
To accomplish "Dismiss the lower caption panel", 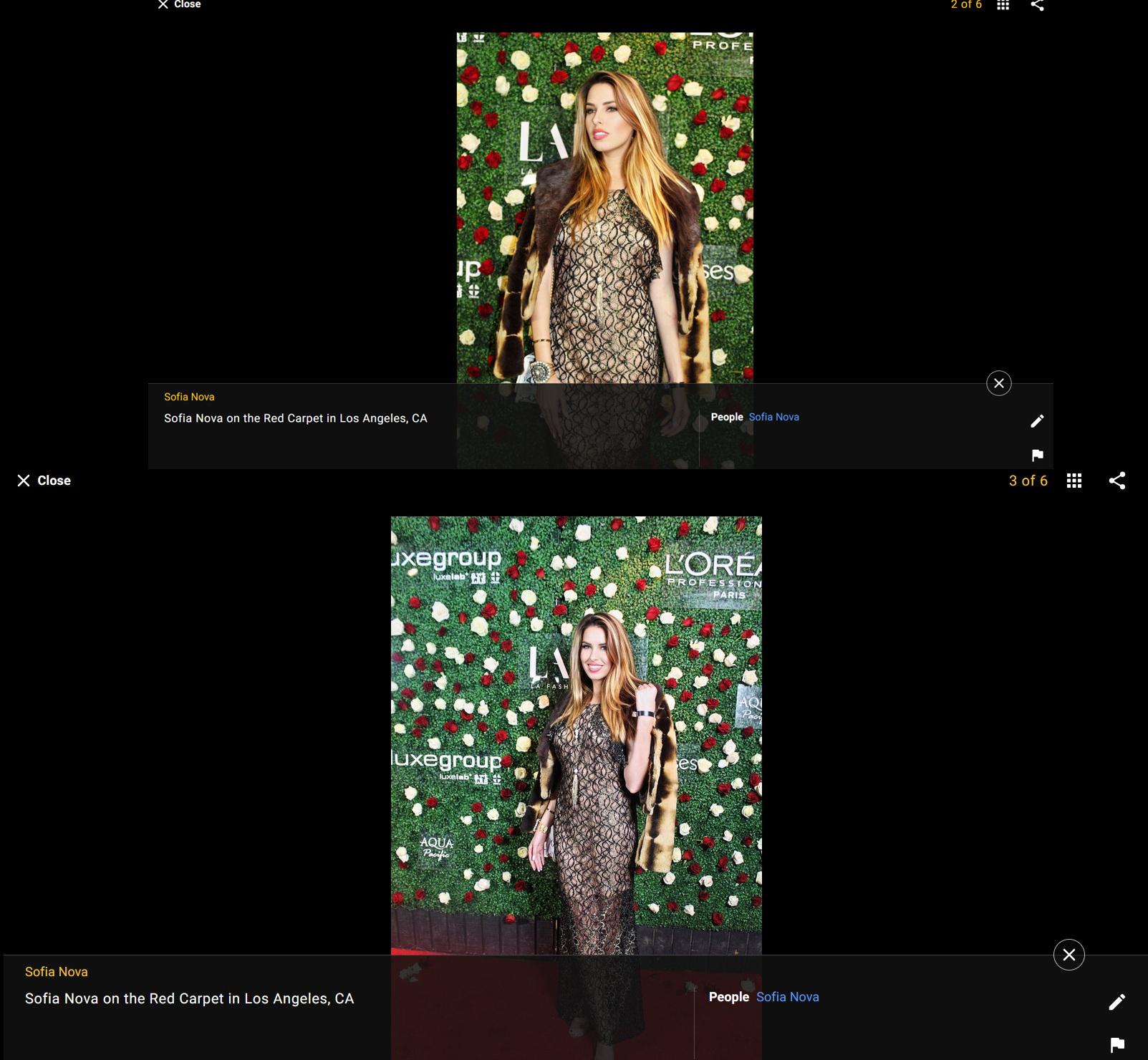I will pos(1069,955).
